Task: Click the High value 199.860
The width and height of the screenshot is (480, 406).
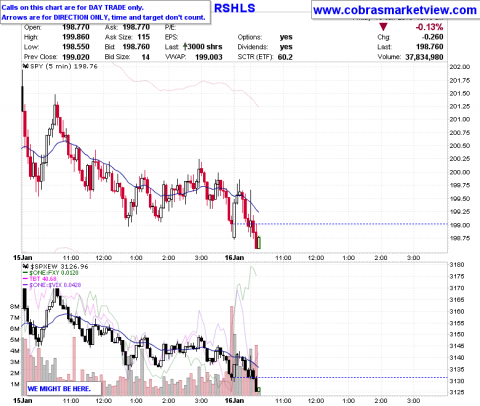Action: click(76, 37)
